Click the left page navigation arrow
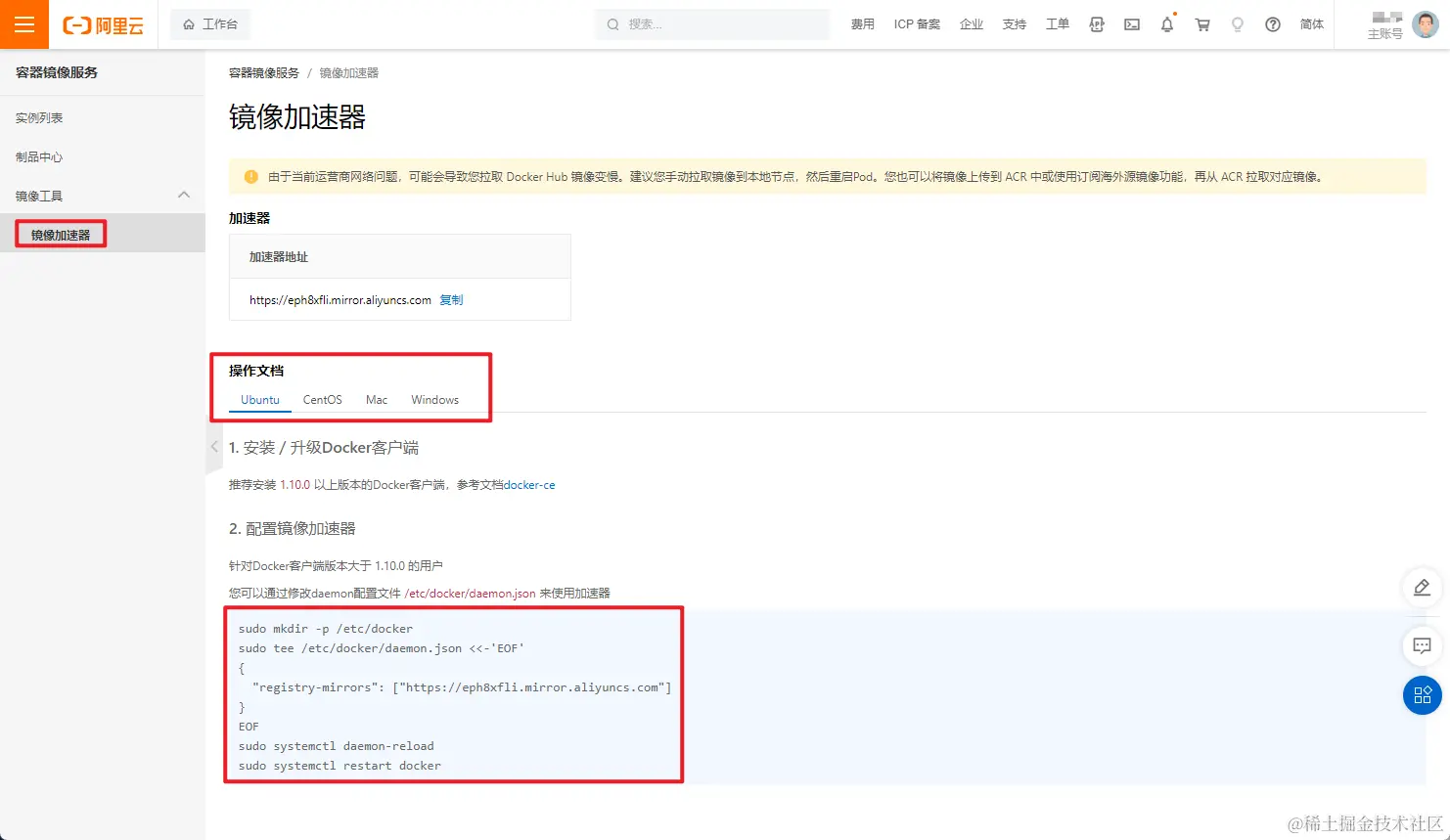Image resolution: width=1450 pixels, height=840 pixels. pos(213,447)
